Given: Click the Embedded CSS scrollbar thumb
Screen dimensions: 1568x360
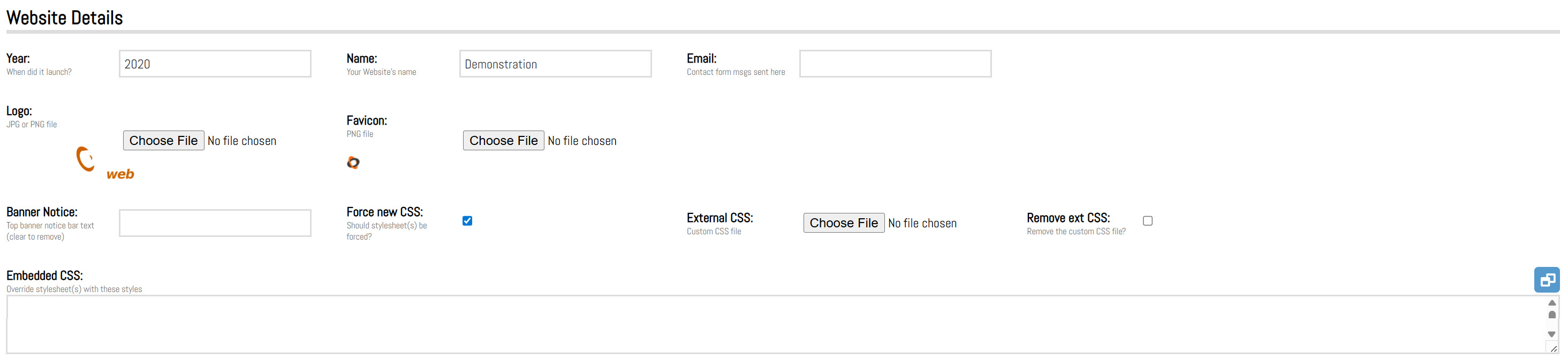Looking at the screenshot, I should [1551, 315].
